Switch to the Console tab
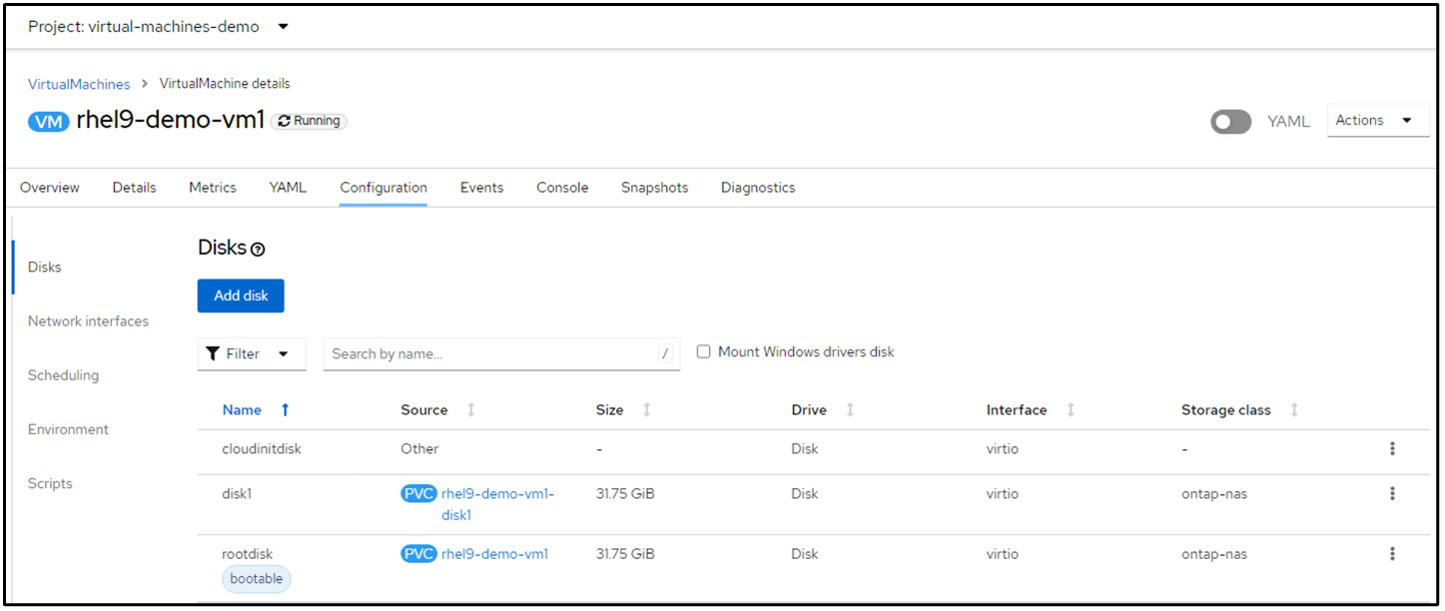Image resolution: width=1445 pixels, height=611 pixels. pos(562,188)
